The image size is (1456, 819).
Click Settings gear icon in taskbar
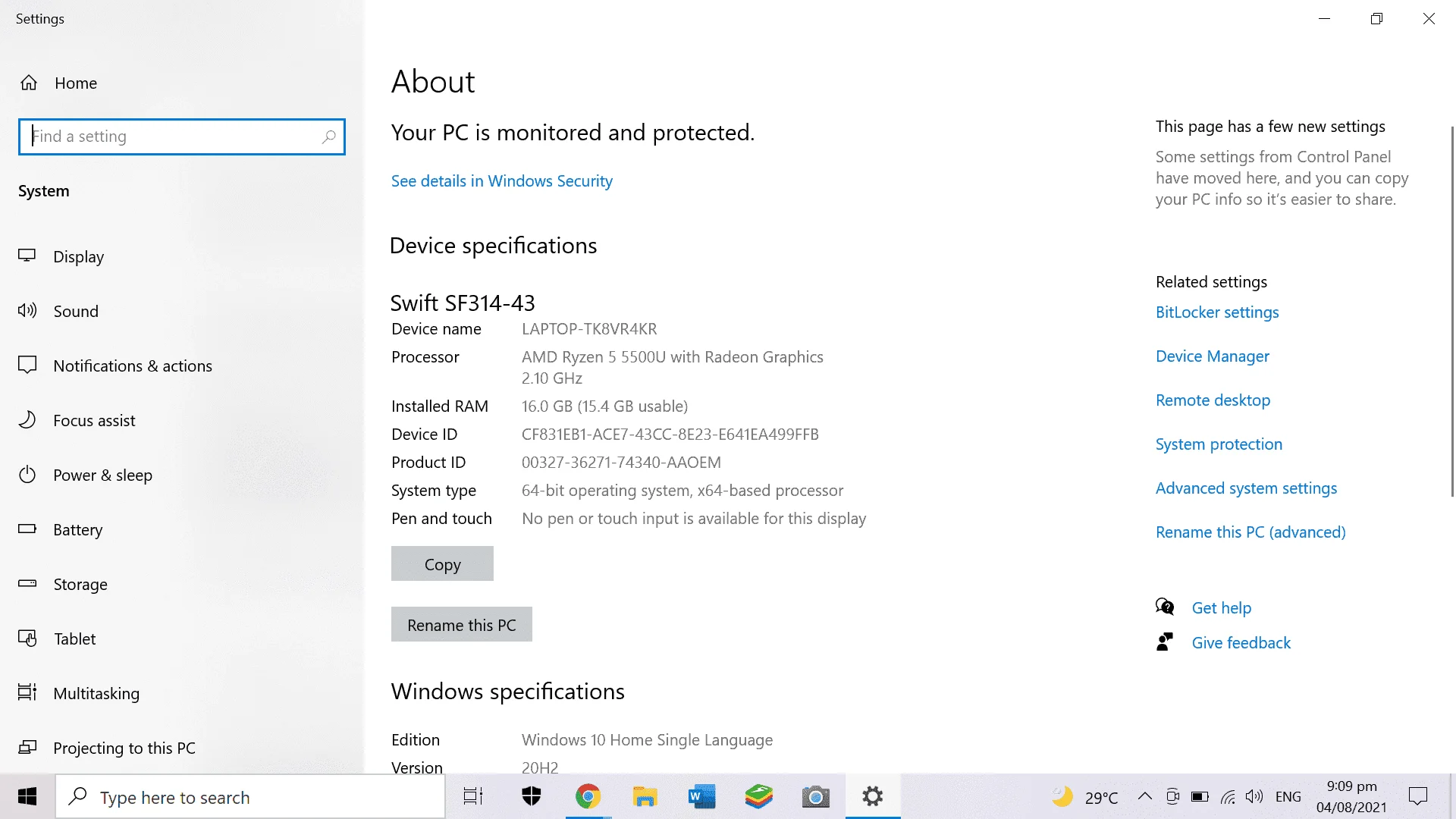pos(873,796)
